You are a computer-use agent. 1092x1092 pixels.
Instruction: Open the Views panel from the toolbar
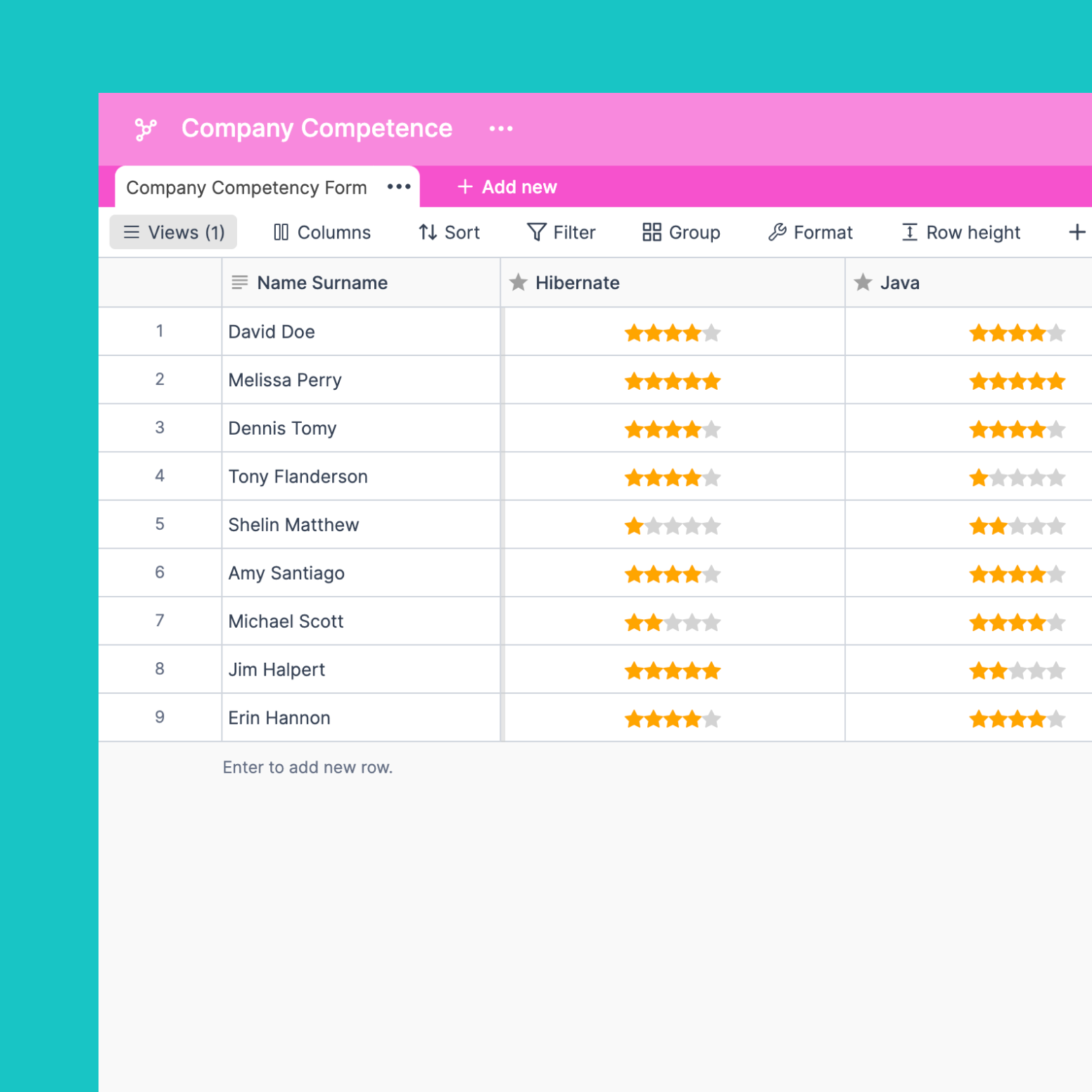[x=172, y=232]
